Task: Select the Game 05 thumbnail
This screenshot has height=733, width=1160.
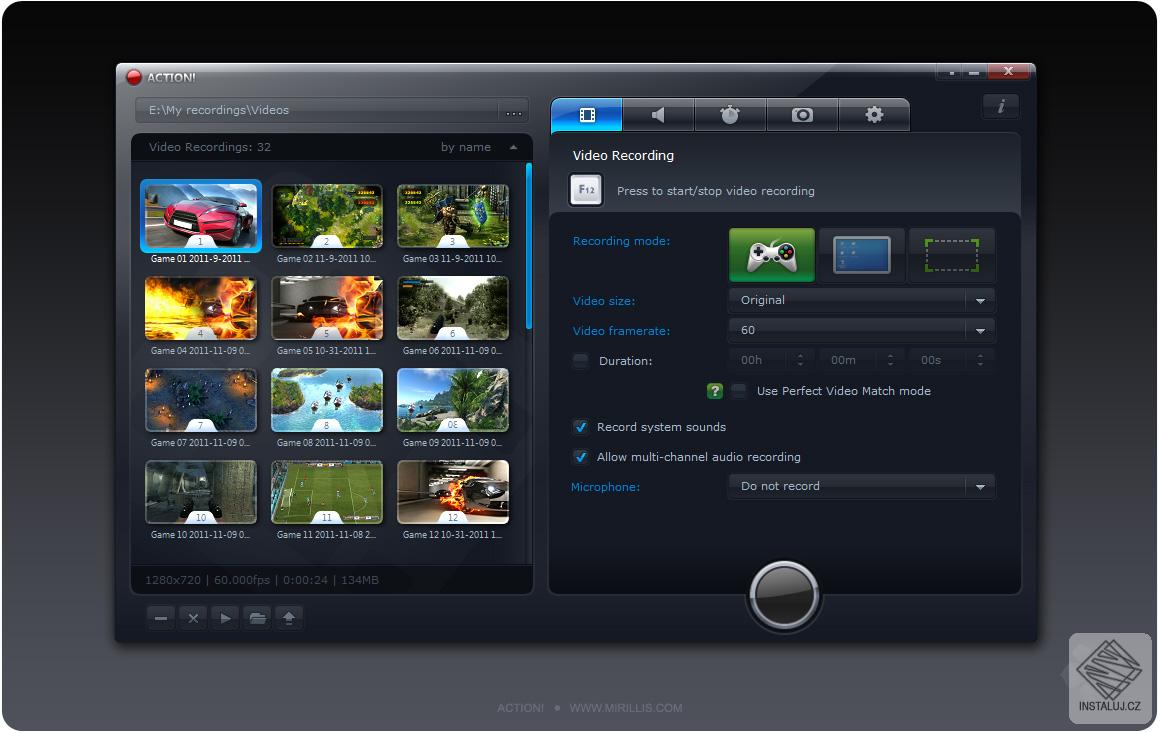Action: point(327,308)
